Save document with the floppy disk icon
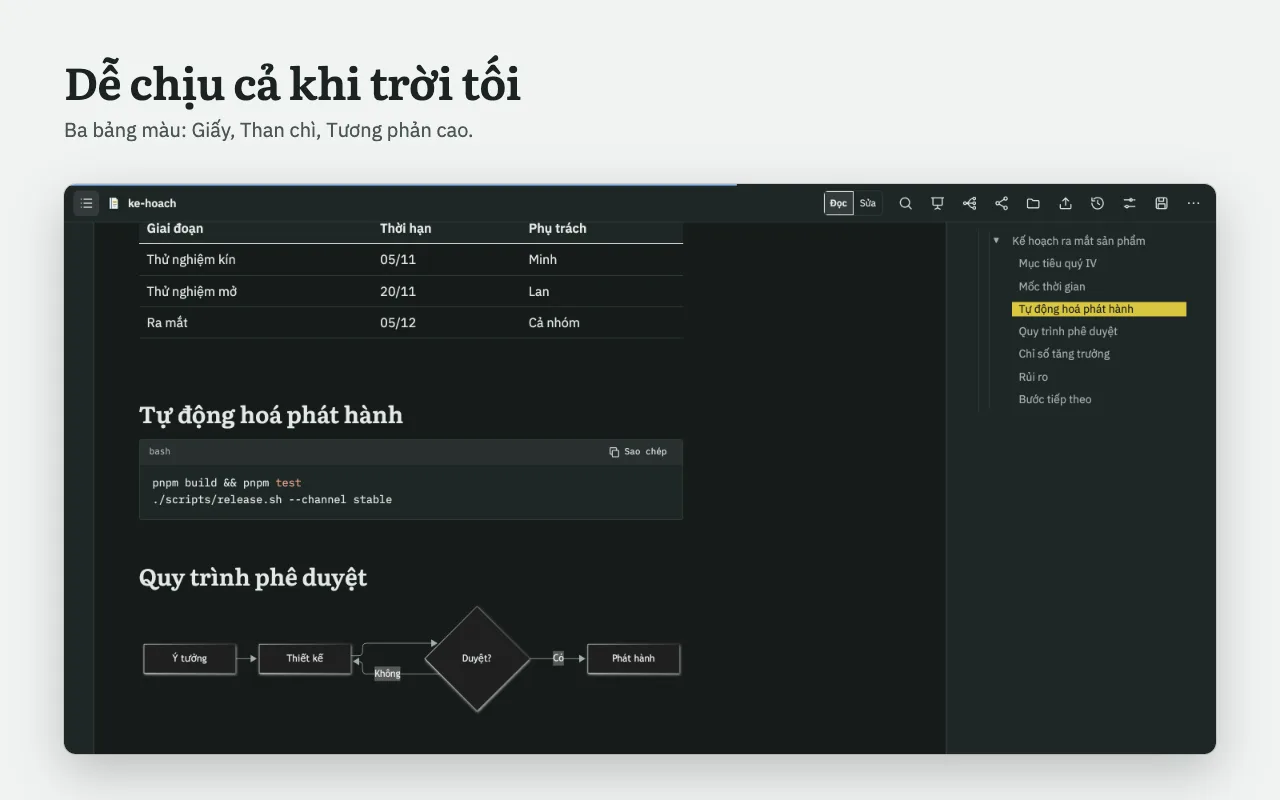 pos(1161,203)
